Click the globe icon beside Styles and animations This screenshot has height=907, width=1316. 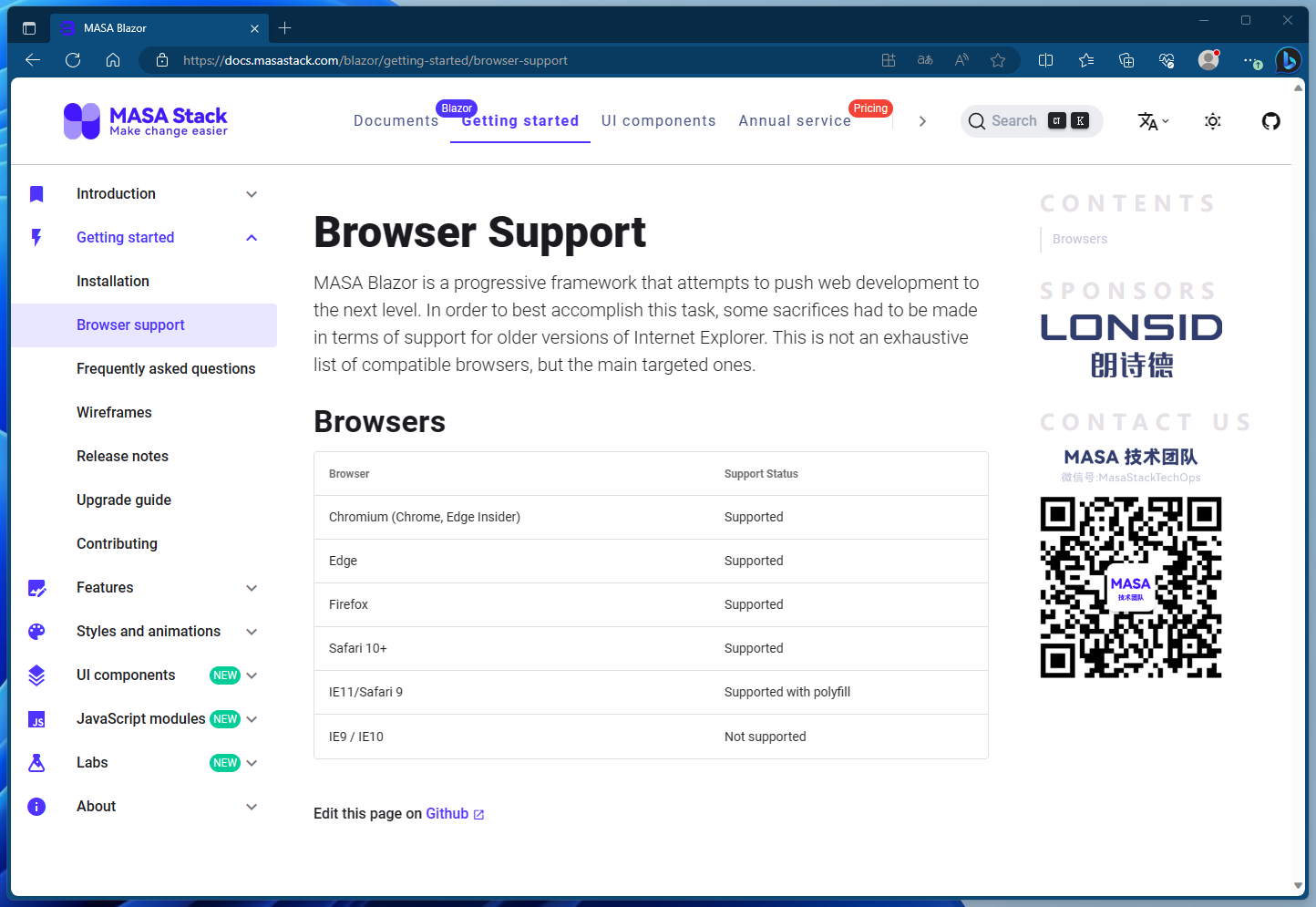pyautogui.click(x=36, y=631)
